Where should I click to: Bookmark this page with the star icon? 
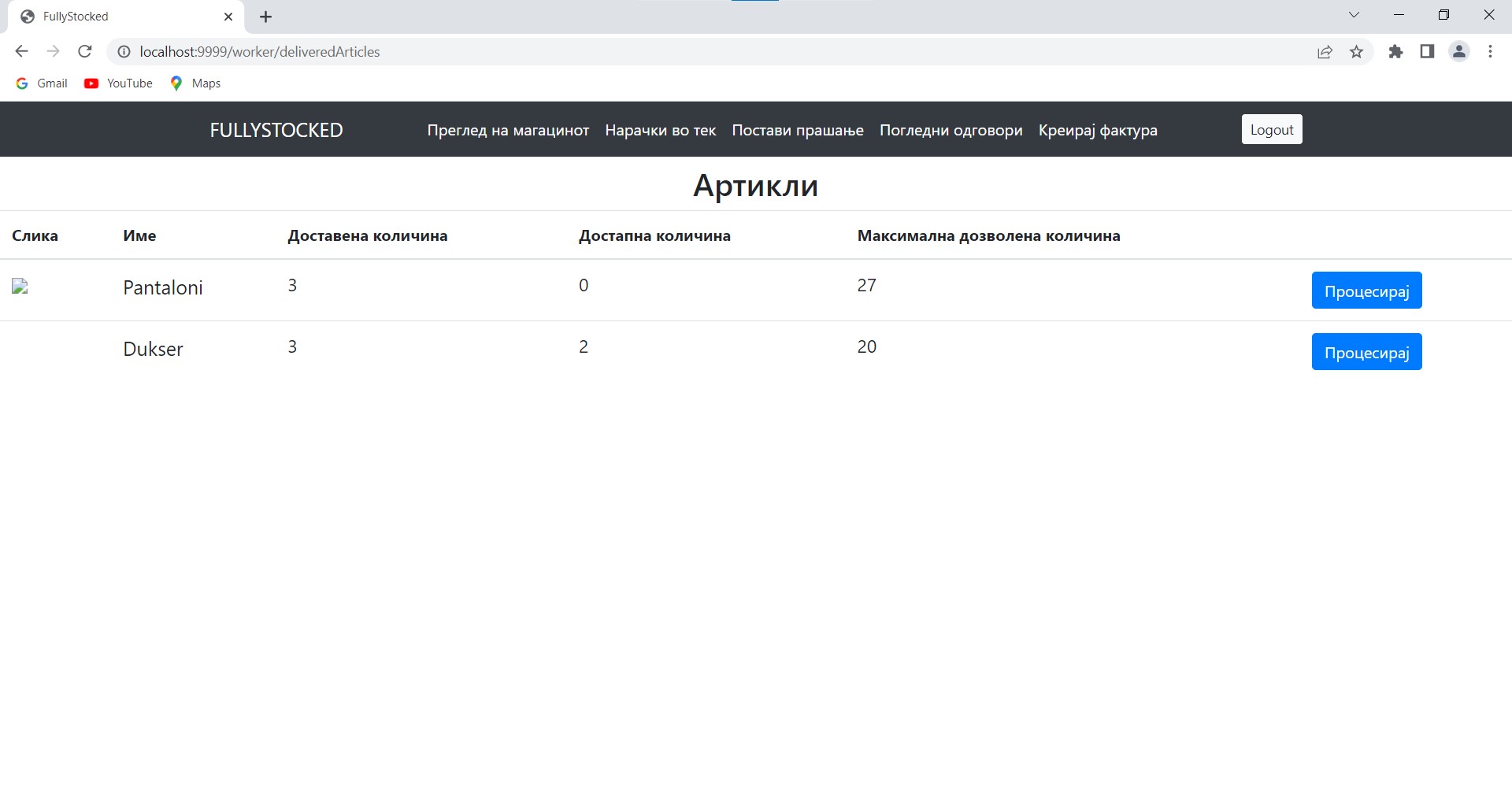1356,52
